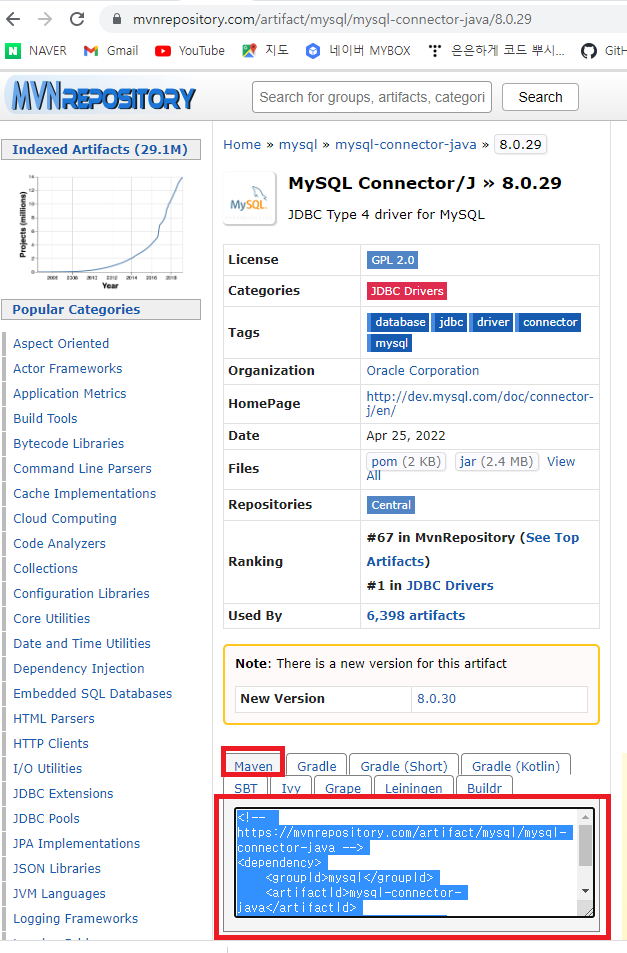The image size is (627, 953).
Task: Click the snippet scrollbar down arrow
Action: (x=586, y=891)
